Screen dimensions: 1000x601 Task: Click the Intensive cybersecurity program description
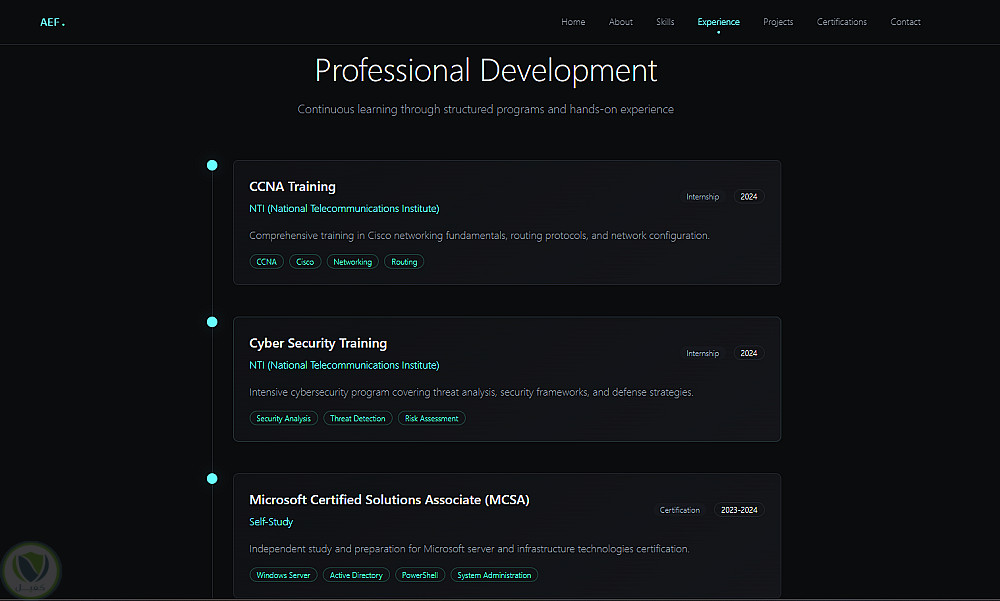coord(471,392)
